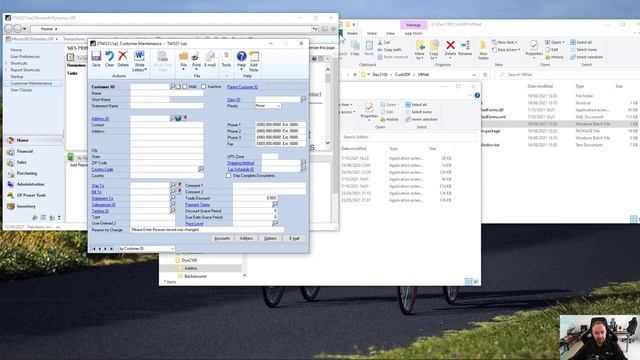Click the Add Note icon

tap(253, 61)
